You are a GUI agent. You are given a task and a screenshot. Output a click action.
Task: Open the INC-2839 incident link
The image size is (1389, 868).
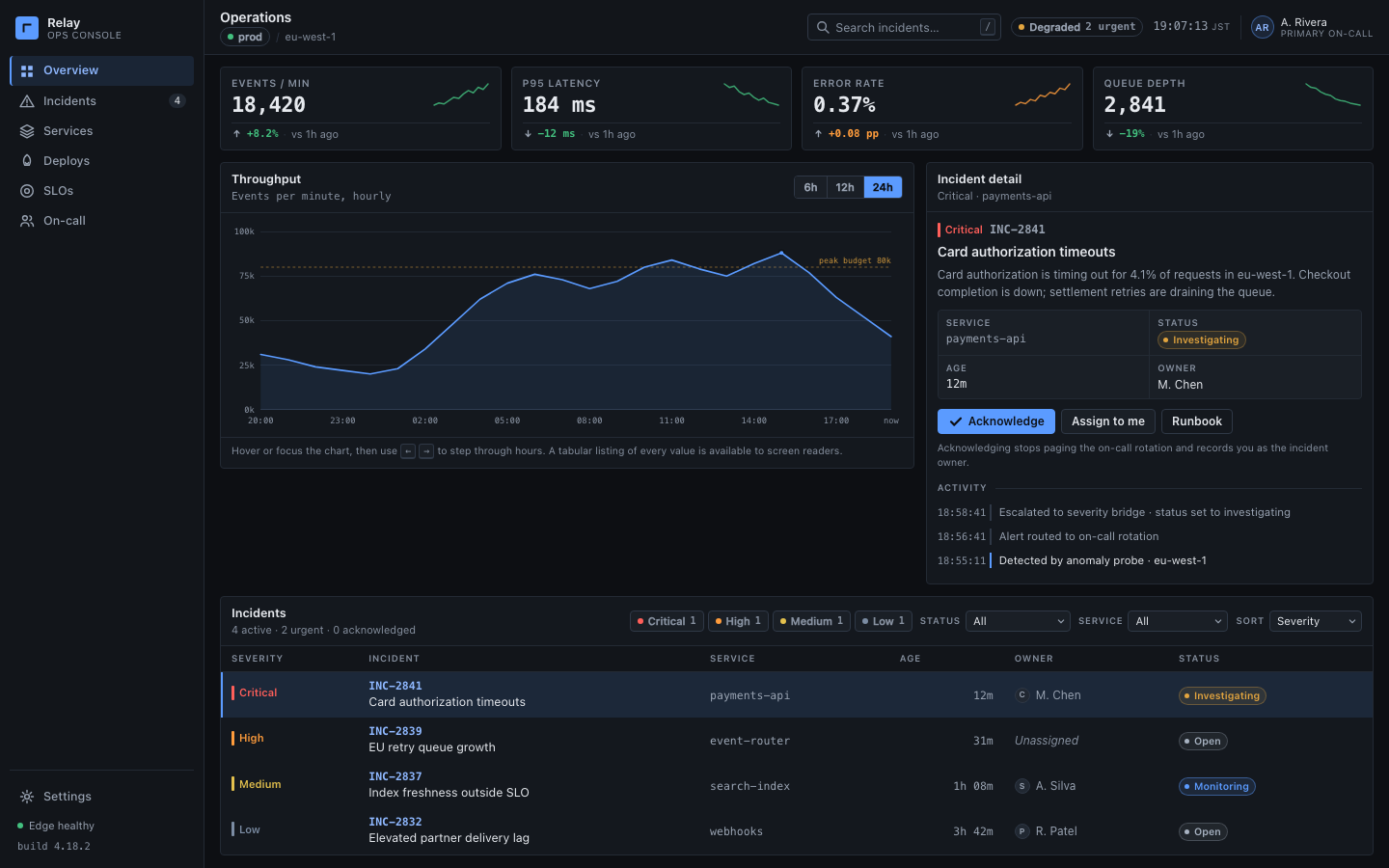click(395, 731)
